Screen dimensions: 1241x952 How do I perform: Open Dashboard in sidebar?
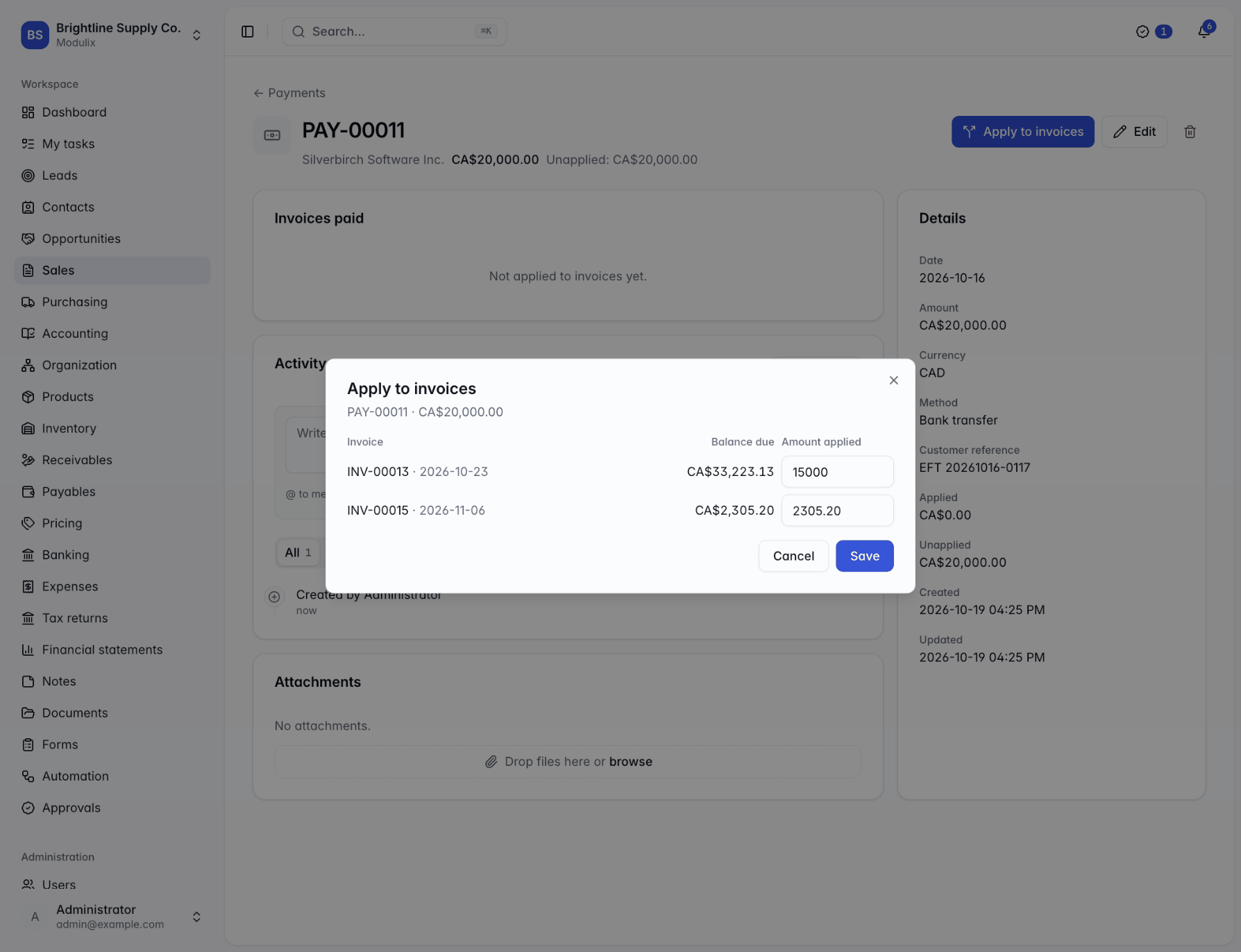pos(112,112)
